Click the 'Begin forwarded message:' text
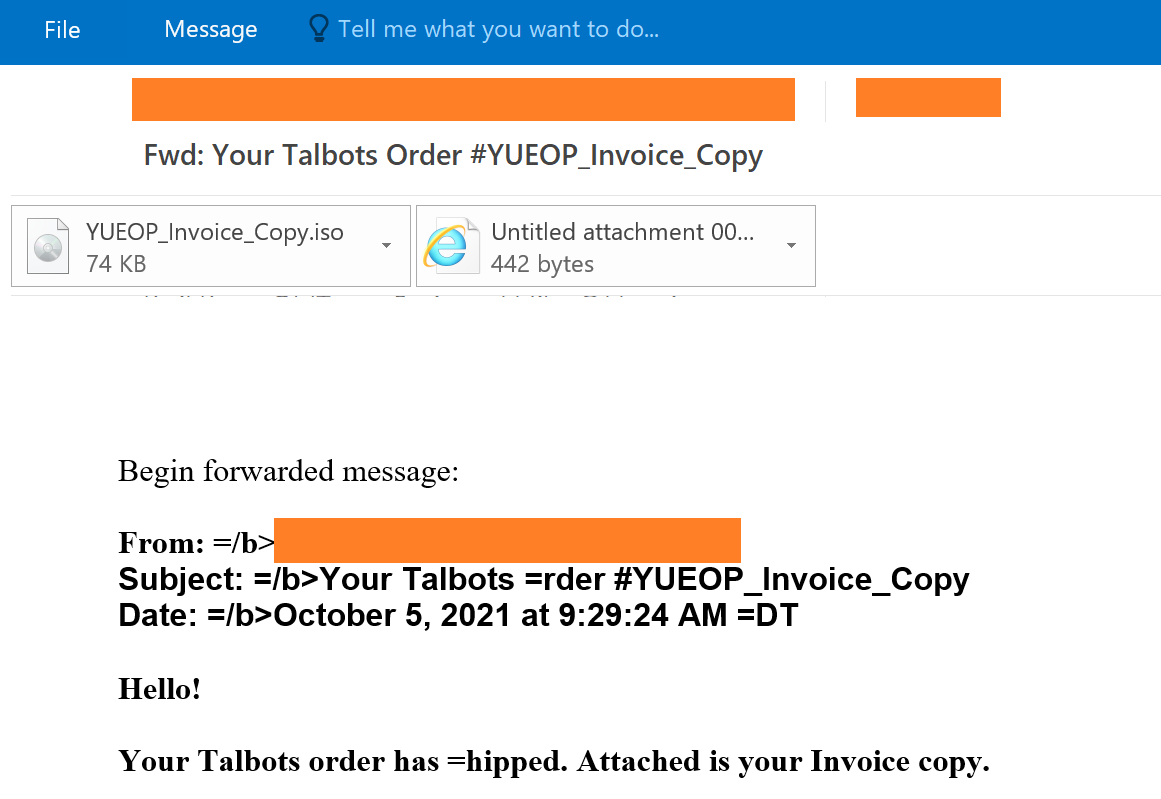Image resolution: width=1161 pixels, height=799 pixels. point(288,471)
